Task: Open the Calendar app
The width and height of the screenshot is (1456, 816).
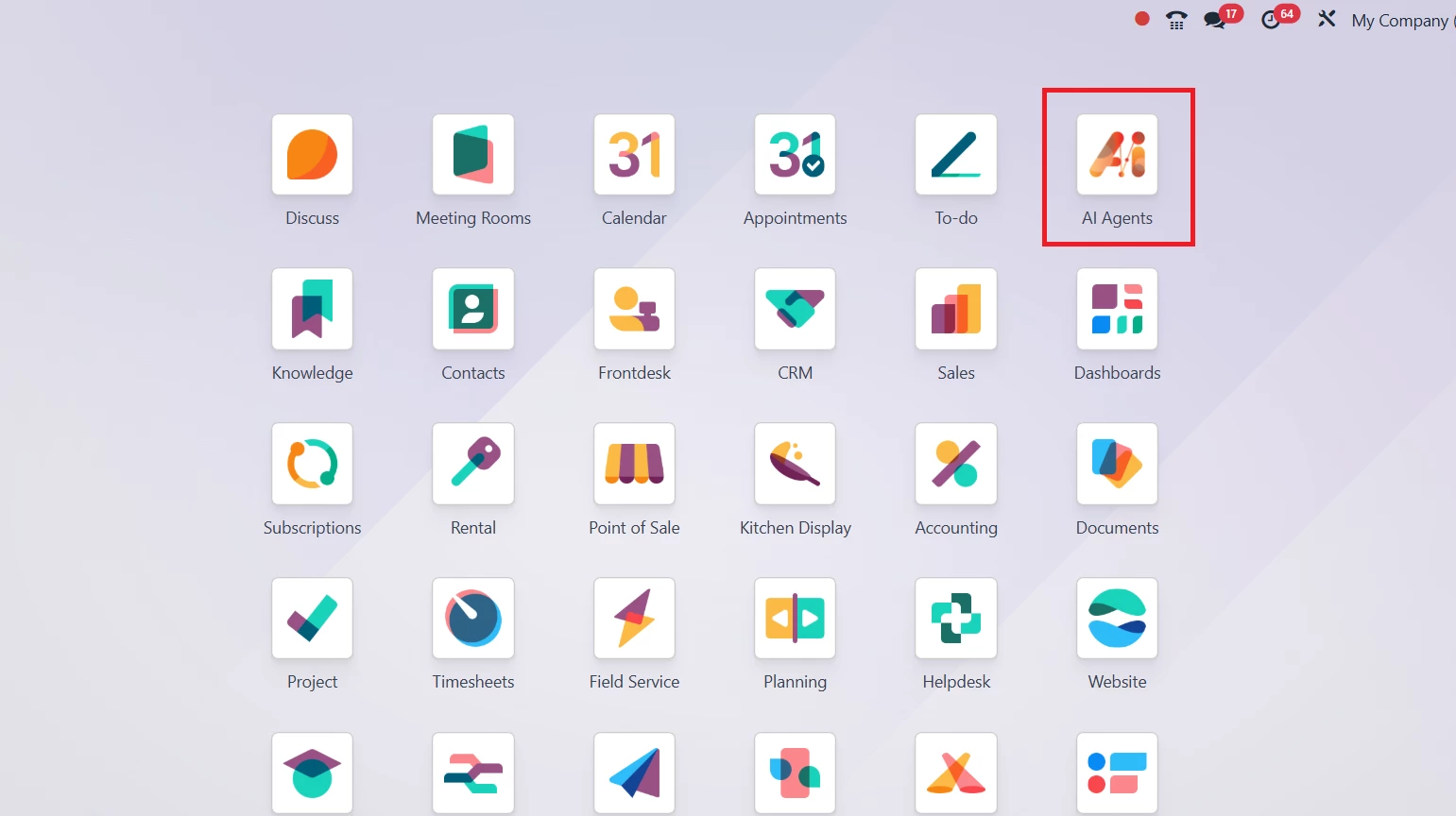Action: [634, 155]
